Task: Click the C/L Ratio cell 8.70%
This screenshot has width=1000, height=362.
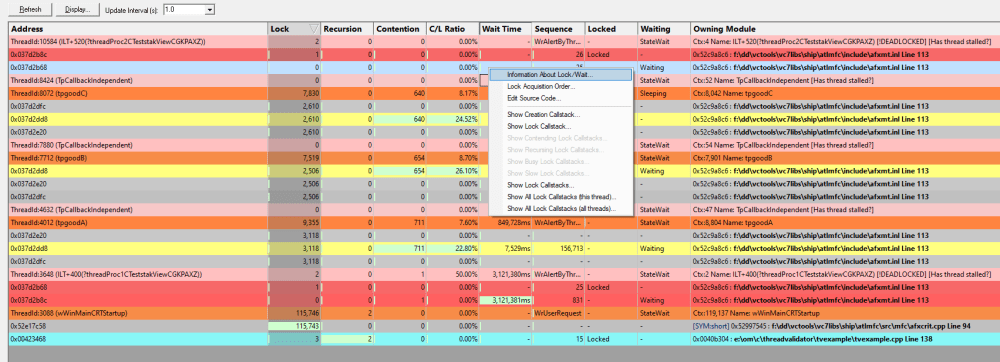Action: (x=453, y=158)
